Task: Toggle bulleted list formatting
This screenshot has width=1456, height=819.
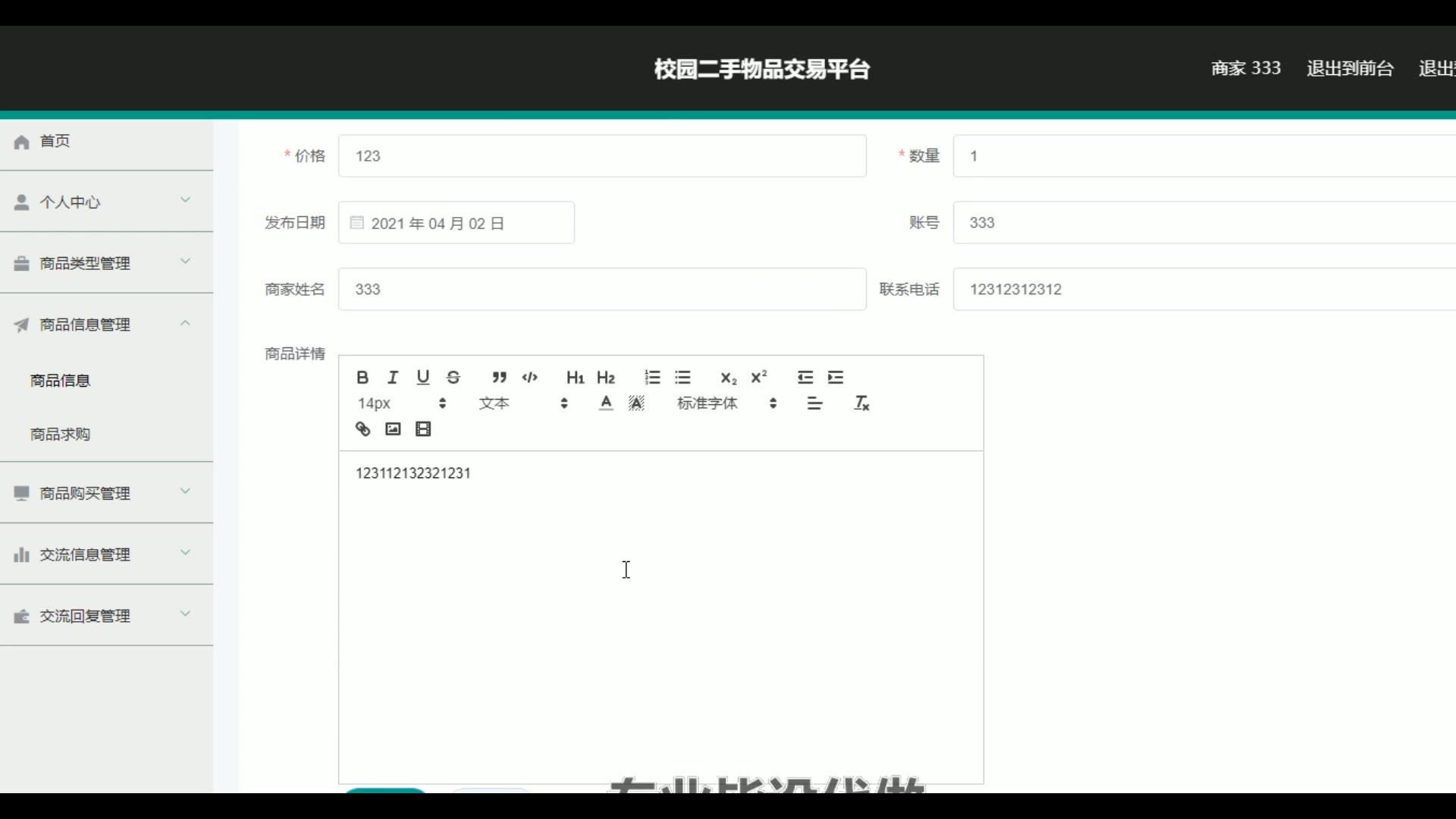Action: pos(682,378)
